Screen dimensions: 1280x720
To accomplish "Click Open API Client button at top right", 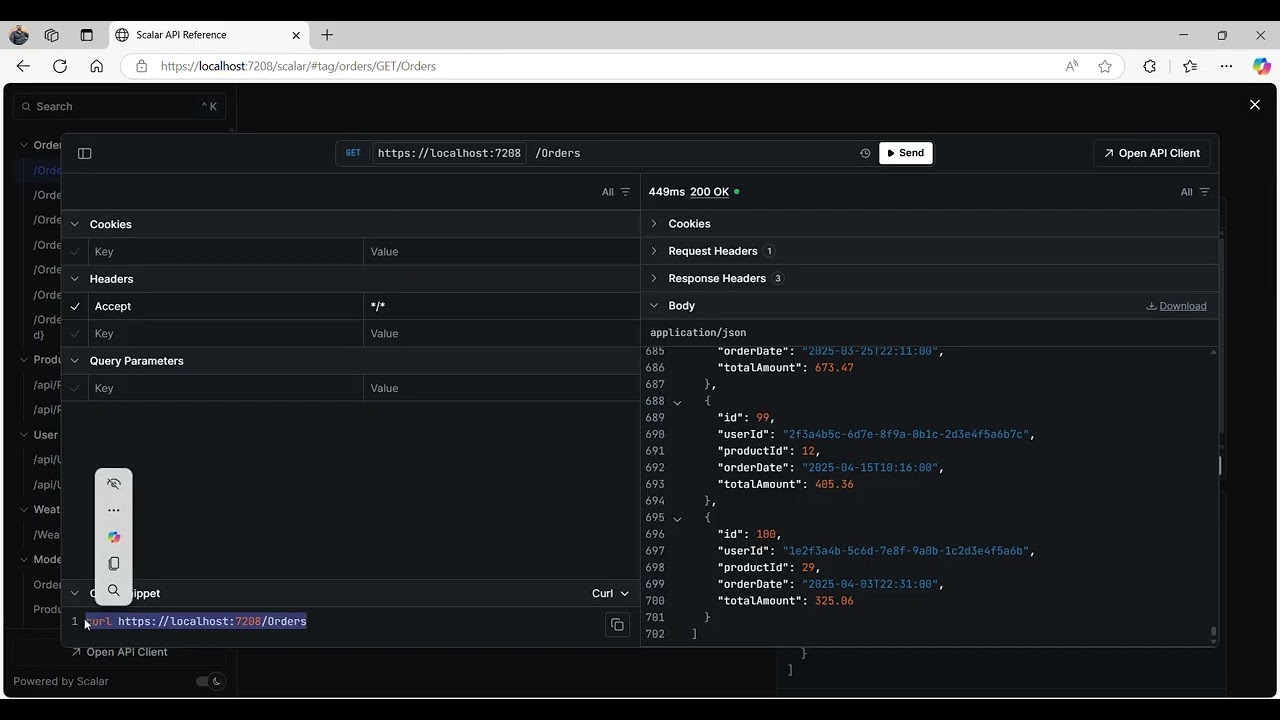I will pos(1152,153).
